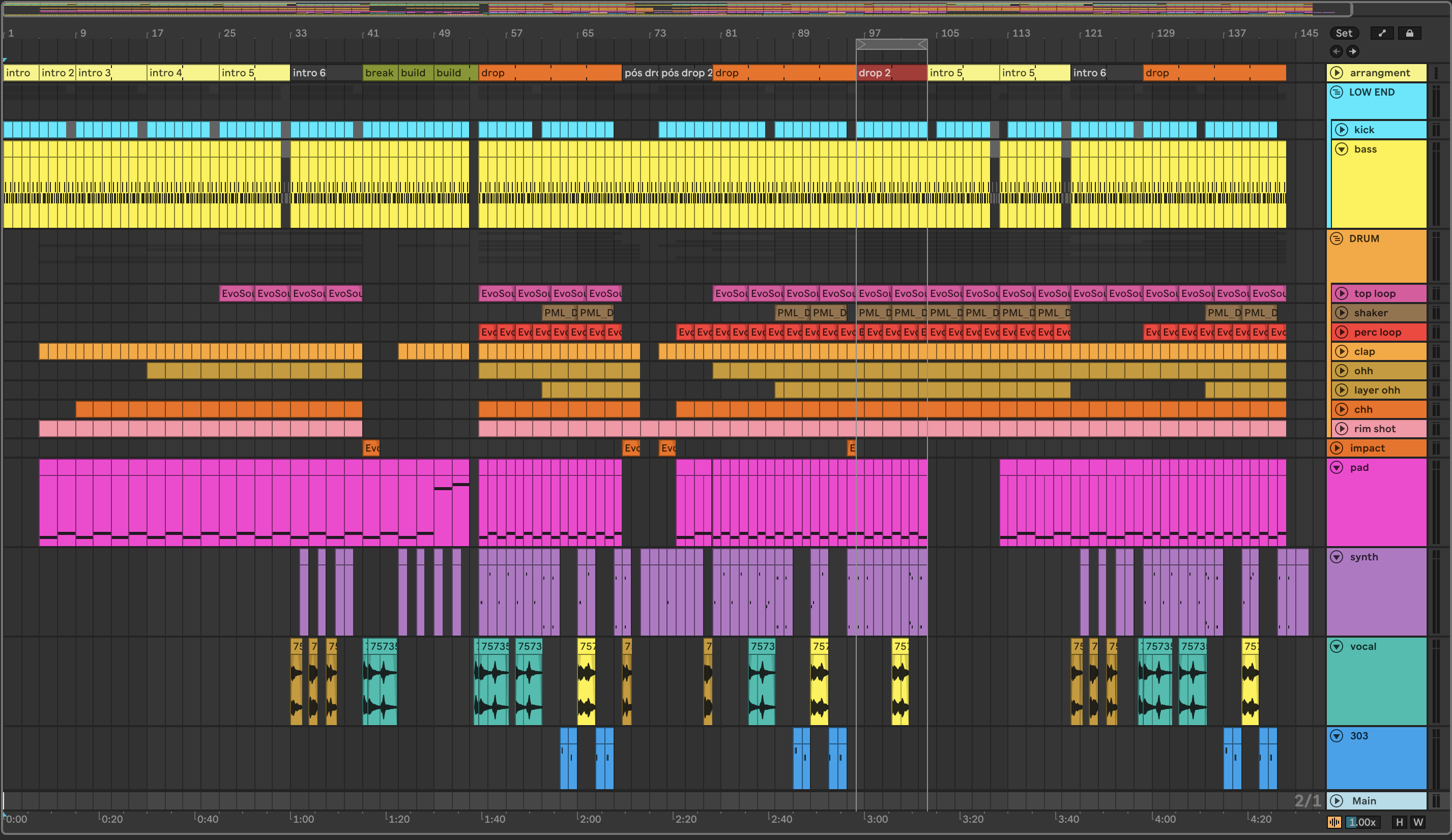Unfold the rim shot track
The width and height of the screenshot is (1452, 840).
1342,429
